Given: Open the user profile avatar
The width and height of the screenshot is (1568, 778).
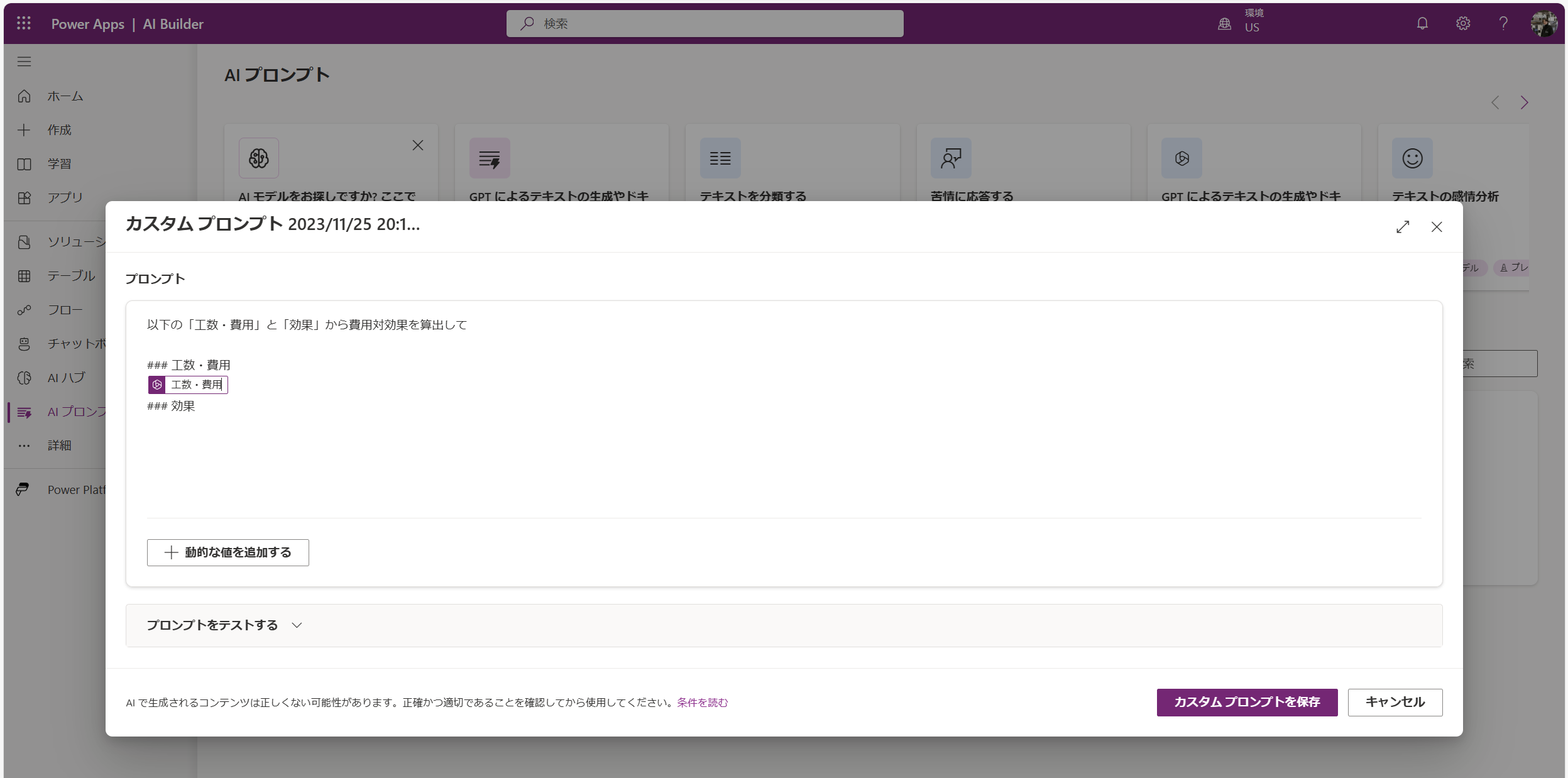Looking at the screenshot, I should coord(1543,23).
